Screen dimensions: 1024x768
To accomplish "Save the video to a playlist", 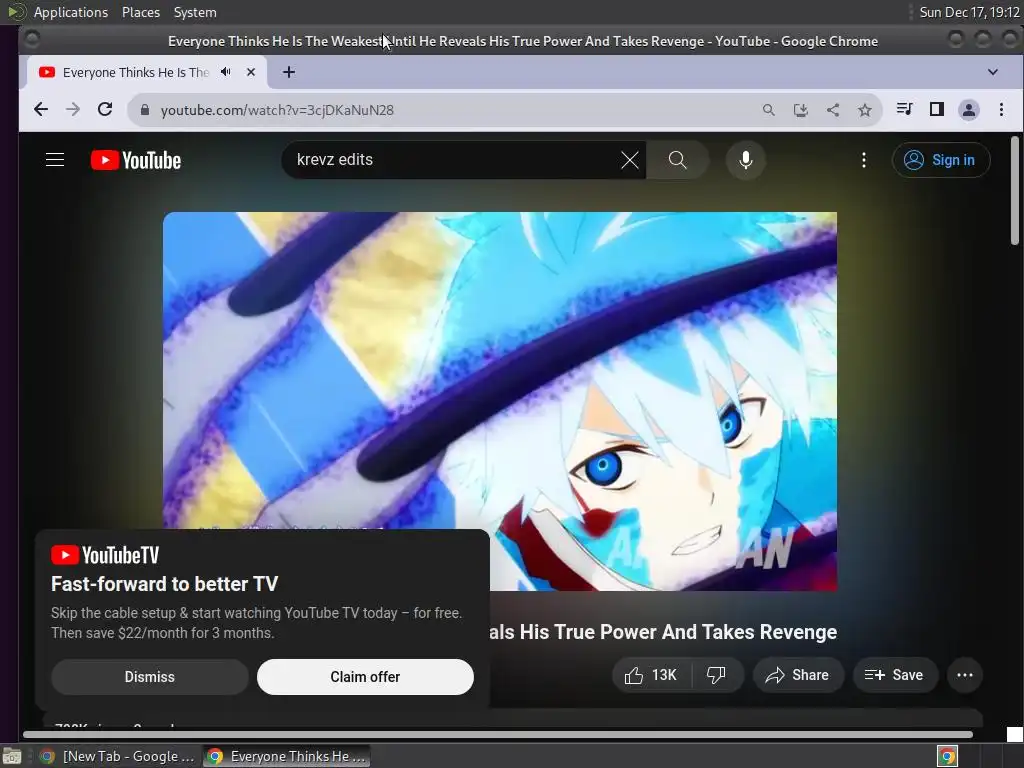I will (x=895, y=675).
